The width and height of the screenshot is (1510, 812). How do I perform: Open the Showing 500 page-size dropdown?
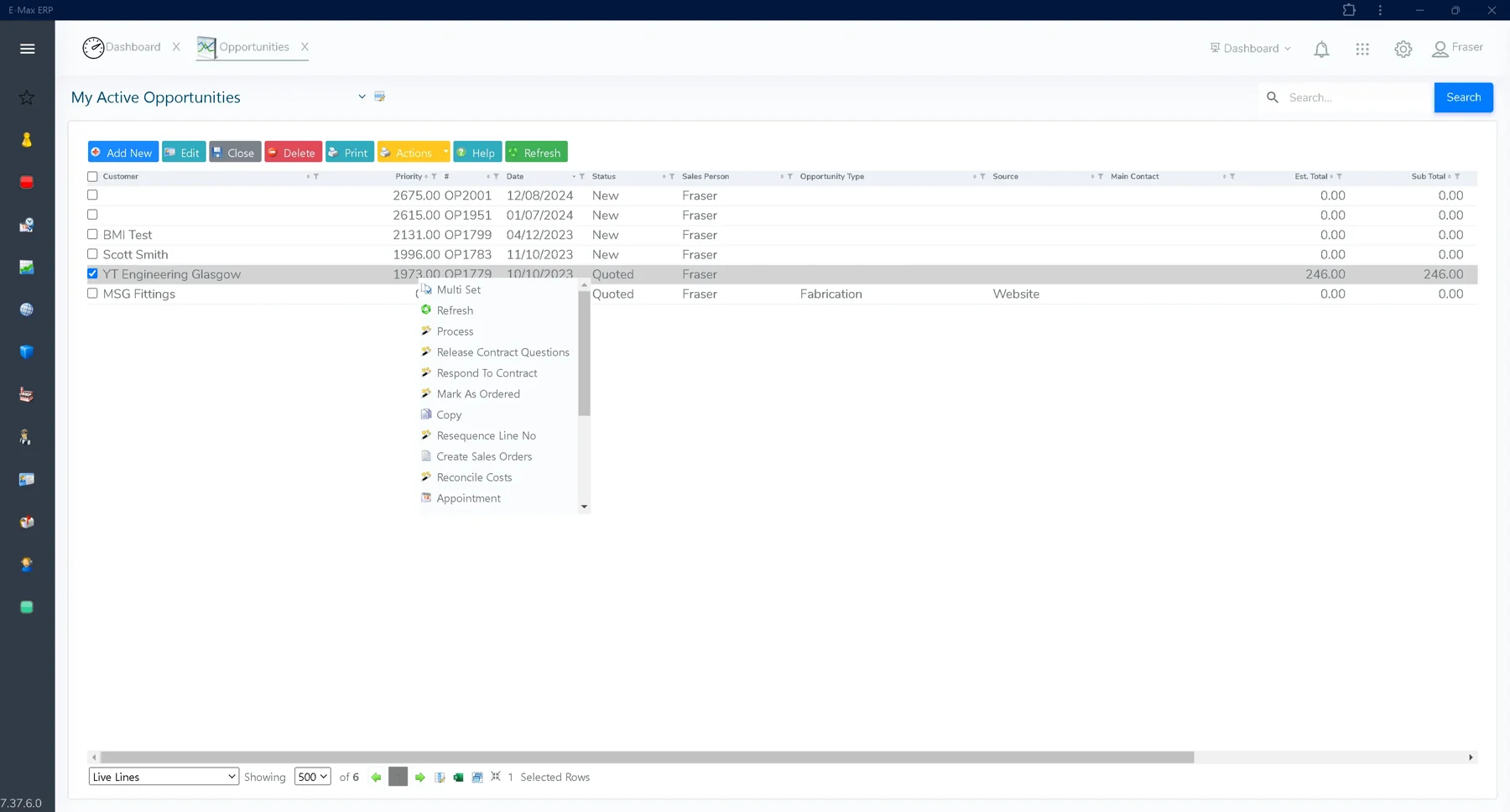[312, 777]
